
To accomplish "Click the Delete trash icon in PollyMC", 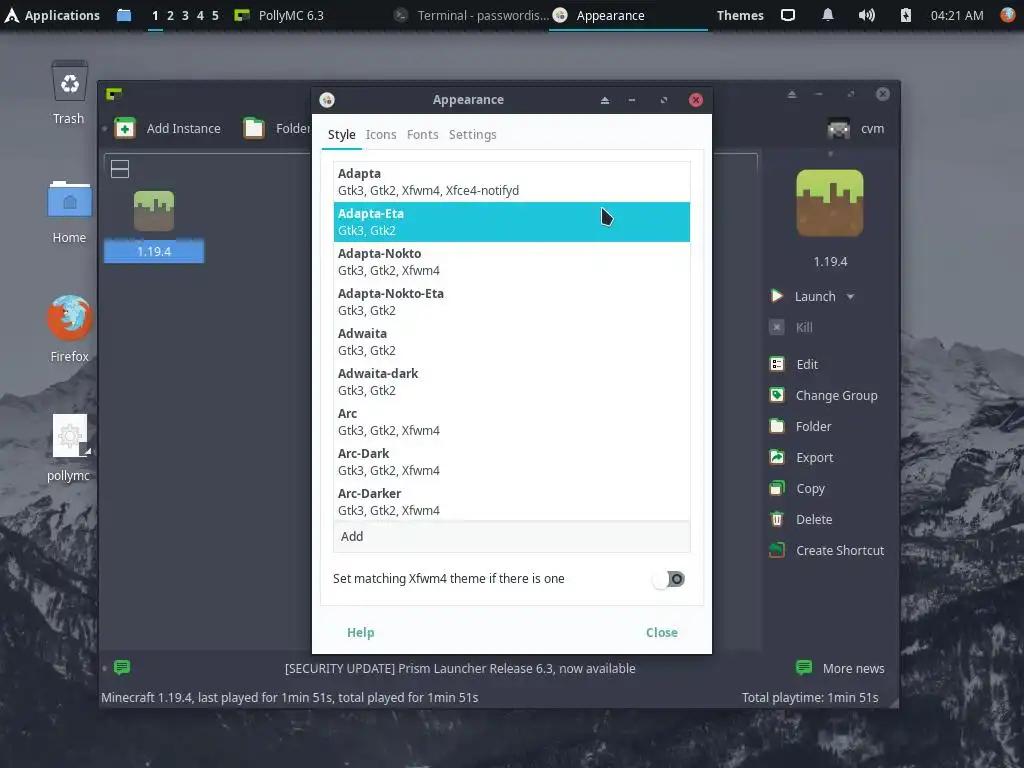I will coord(776,519).
